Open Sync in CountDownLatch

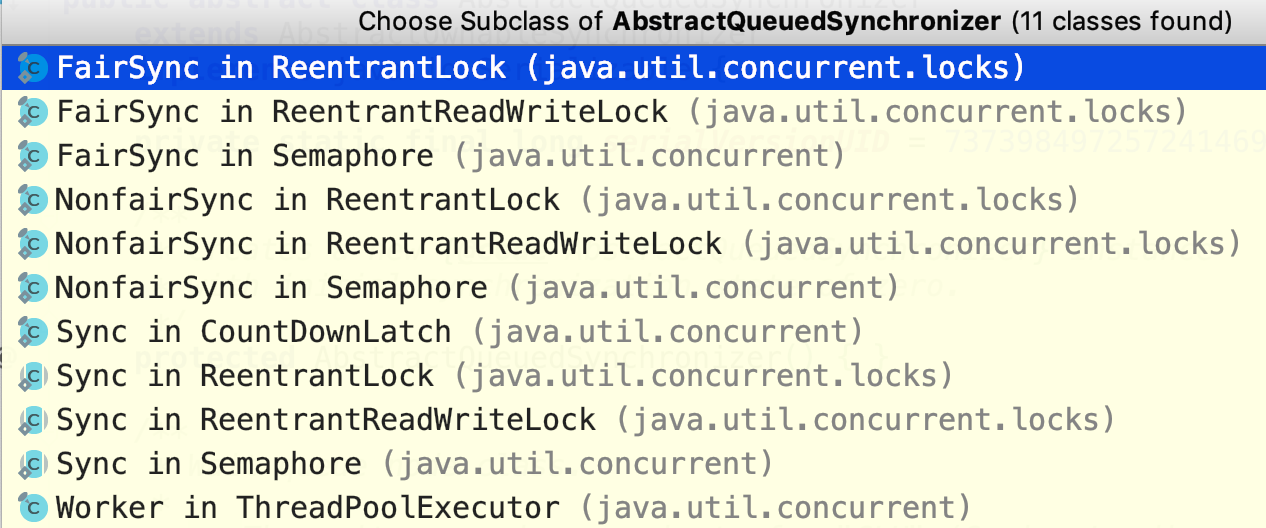pos(633,332)
